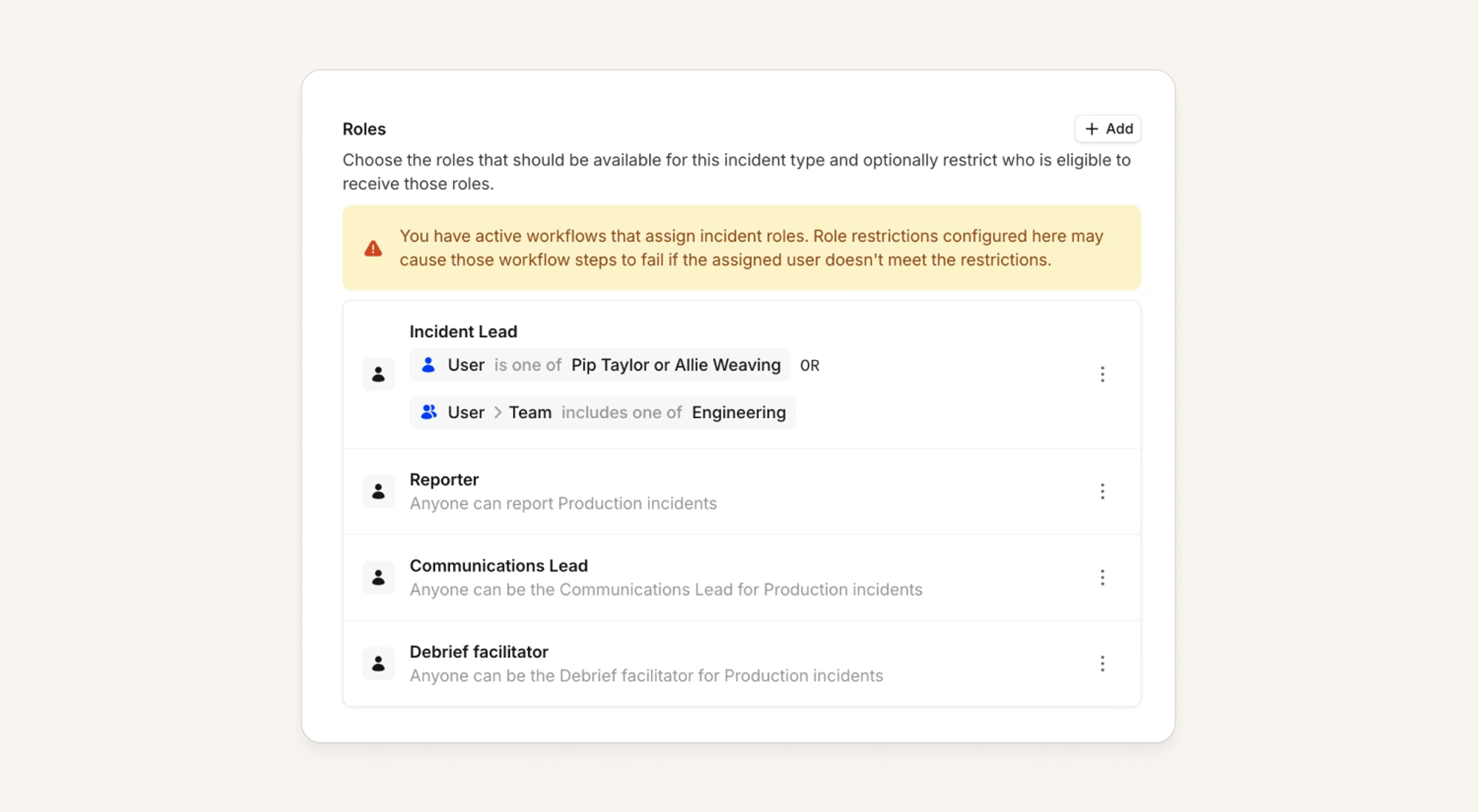Image resolution: width=1478 pixels, height=812 pixels.
Task: Click the Communications Lead role title
Action: (499, 566)
